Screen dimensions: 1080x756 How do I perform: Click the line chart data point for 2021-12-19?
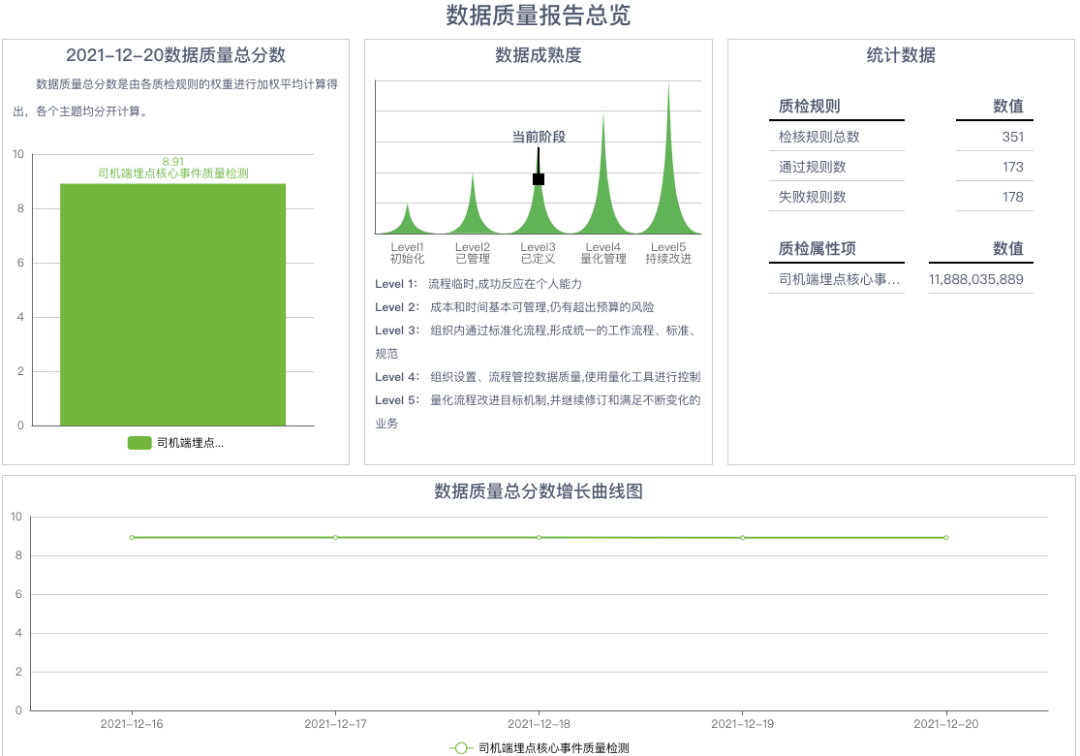click(x=742, y=537)
